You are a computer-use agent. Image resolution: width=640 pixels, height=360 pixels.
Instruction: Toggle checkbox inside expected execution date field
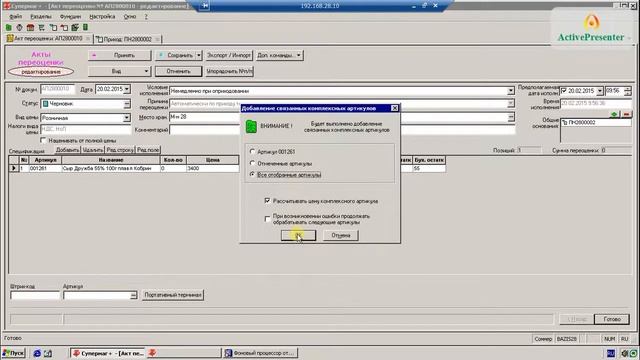[564, 91]
